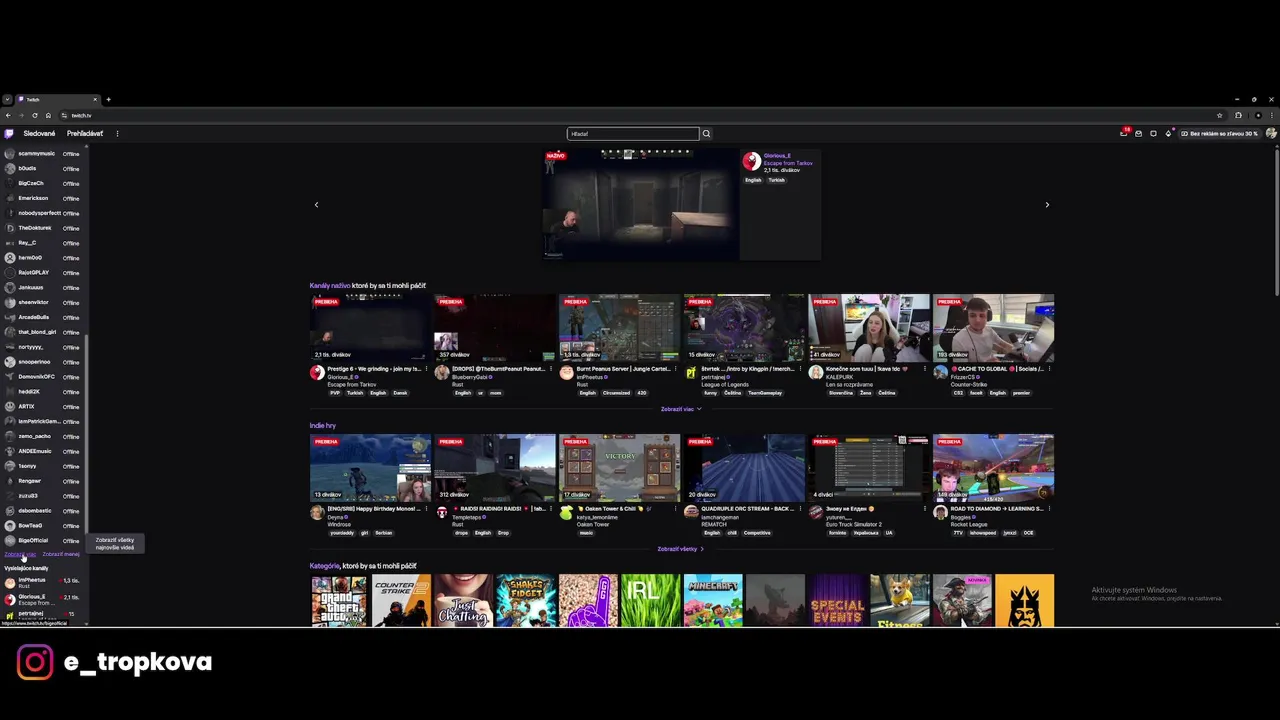This screenshot has width=1280, height=720.
Task: Open the Kategórie heading link
Action: (324, 566)
